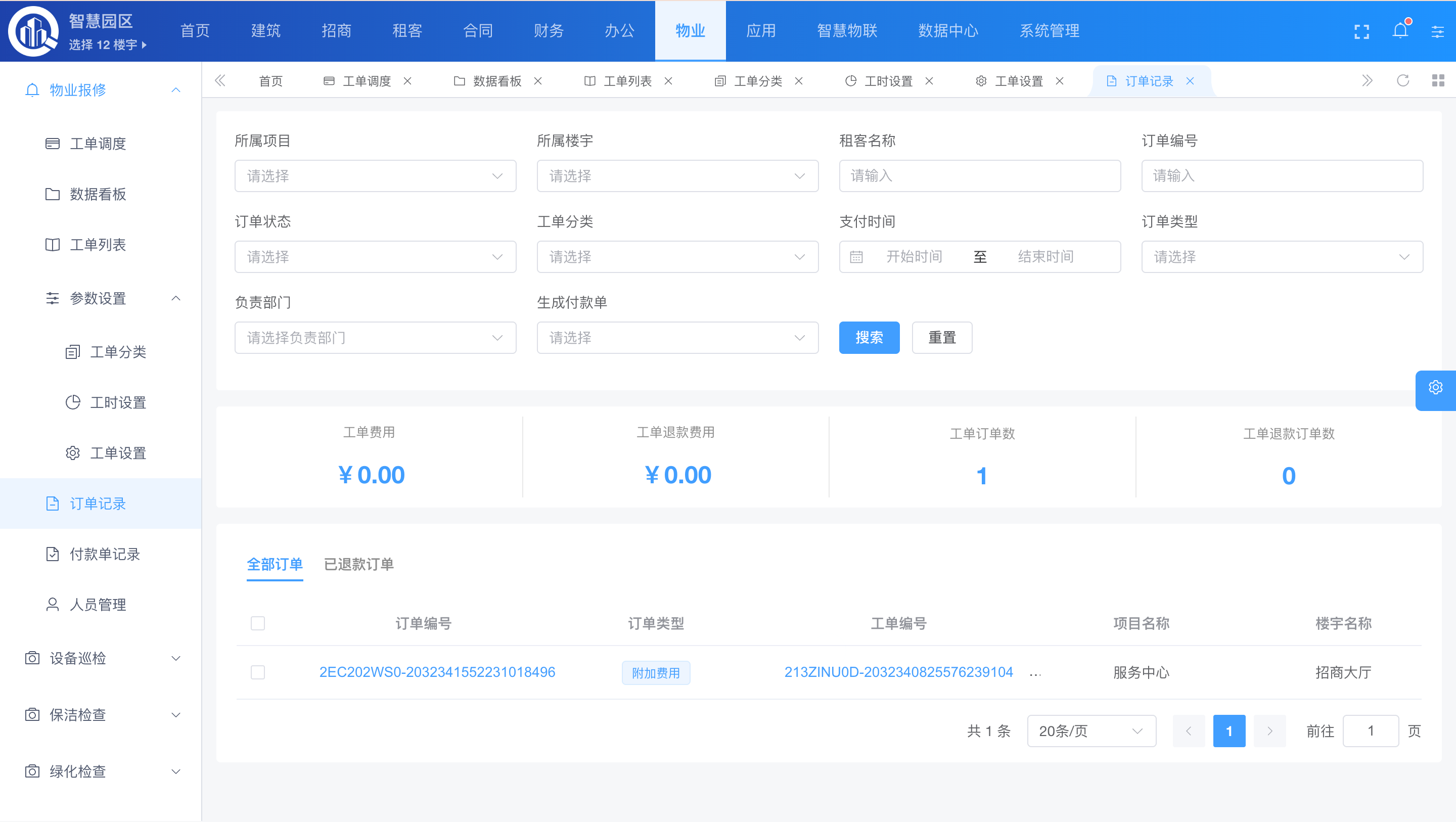Open the 所属项目 dropdown
Viewport: 1456px width, 822px height.
[375, 176]
